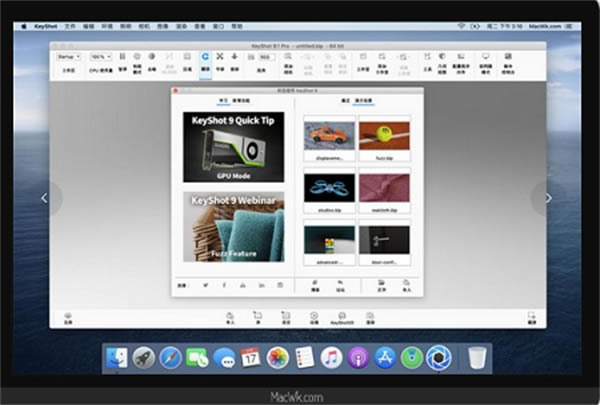600x405 pixels.
Task: Open the Studios toolbar button
Action: click(363, 62)
